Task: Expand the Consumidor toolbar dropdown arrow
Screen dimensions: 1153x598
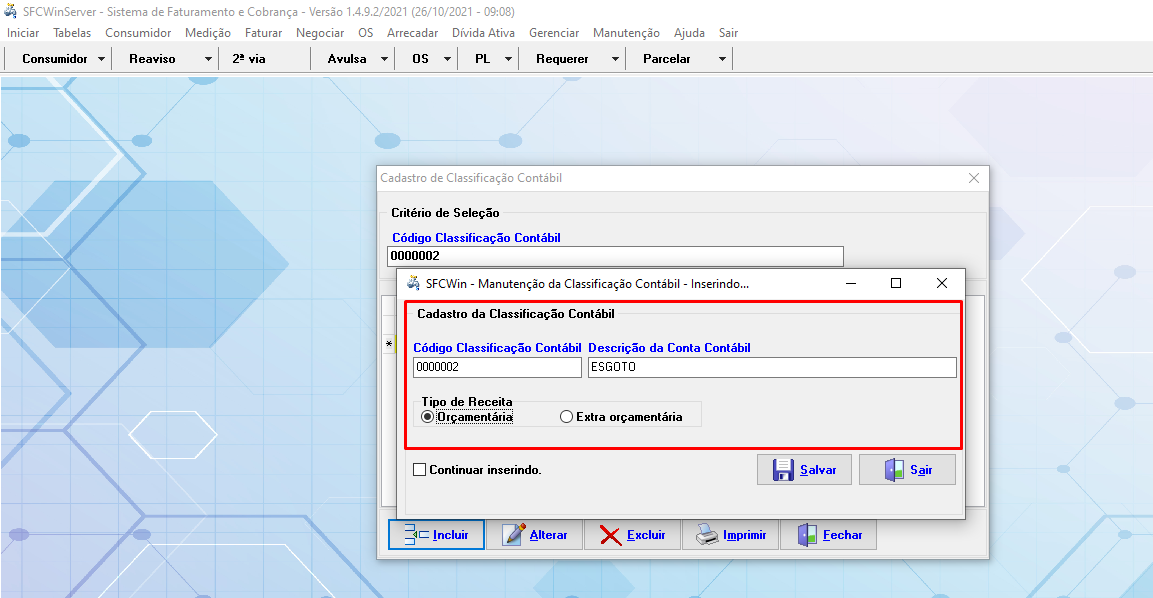Action: click(x=102, y=59)
